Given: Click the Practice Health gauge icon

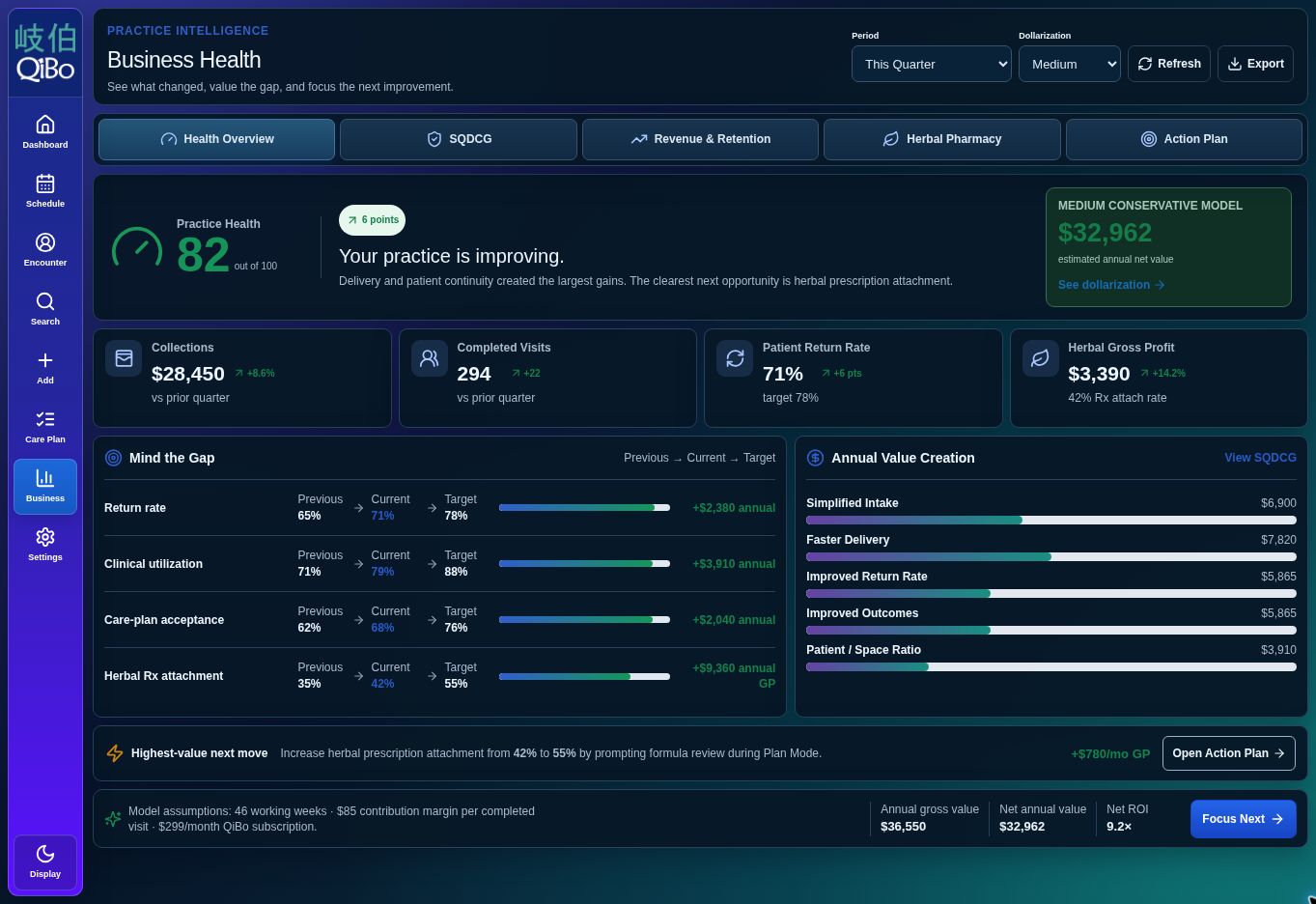Looking at the screenshot, I should point(137,247).
